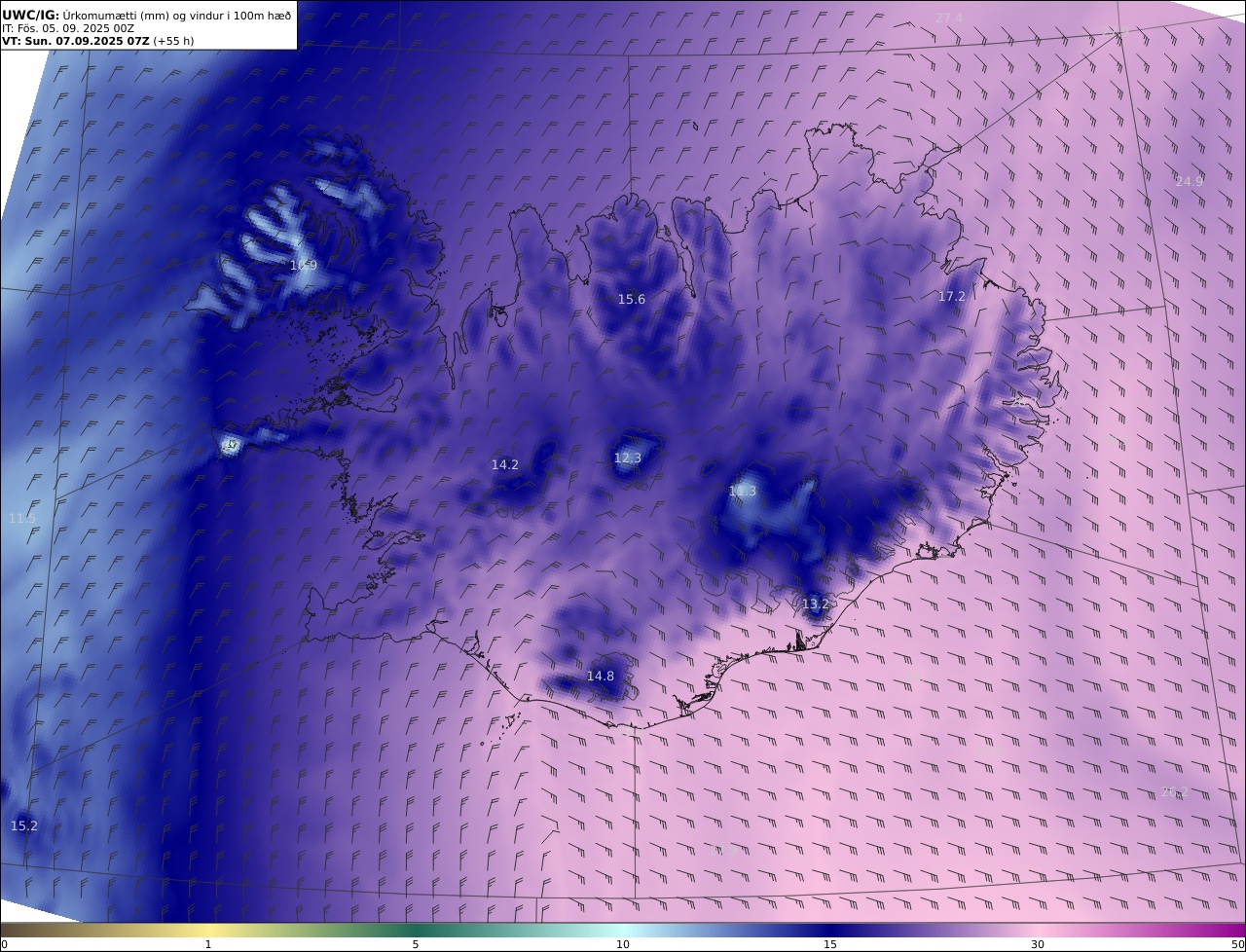
Task: Click the 12.3 value in central Iceland
Action: [628, 458]
